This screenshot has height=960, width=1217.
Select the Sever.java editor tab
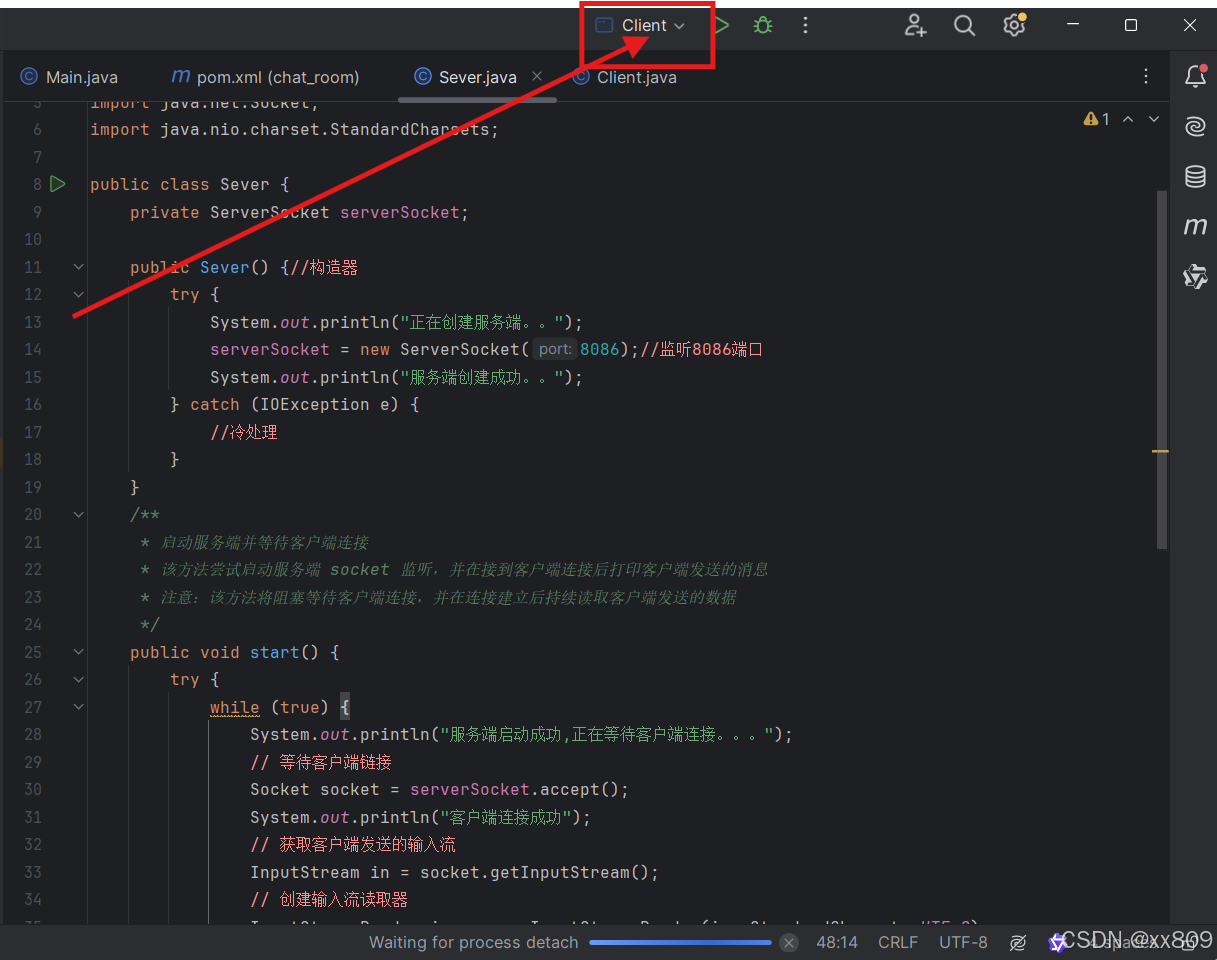477,77
